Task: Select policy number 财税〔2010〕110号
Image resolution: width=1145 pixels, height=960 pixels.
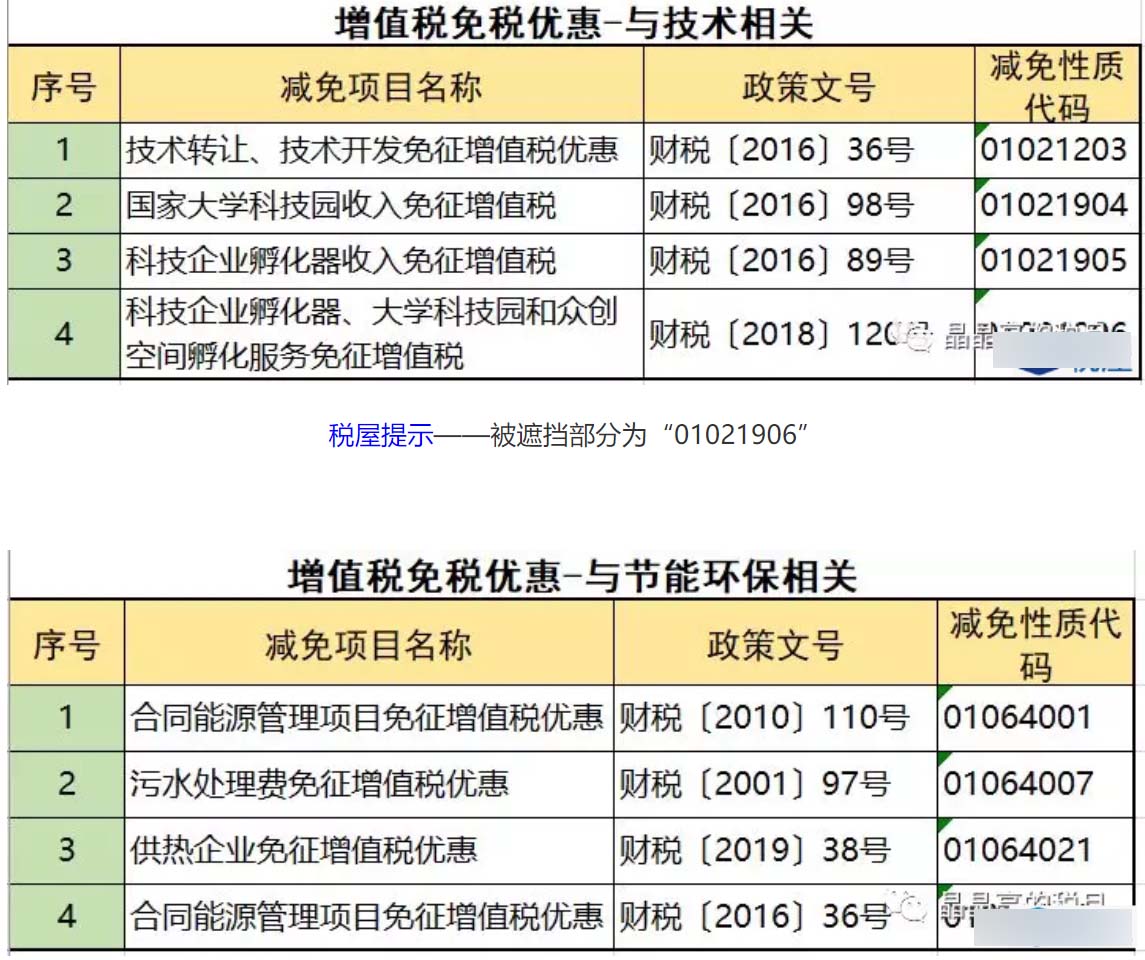Action: [764, 717]
